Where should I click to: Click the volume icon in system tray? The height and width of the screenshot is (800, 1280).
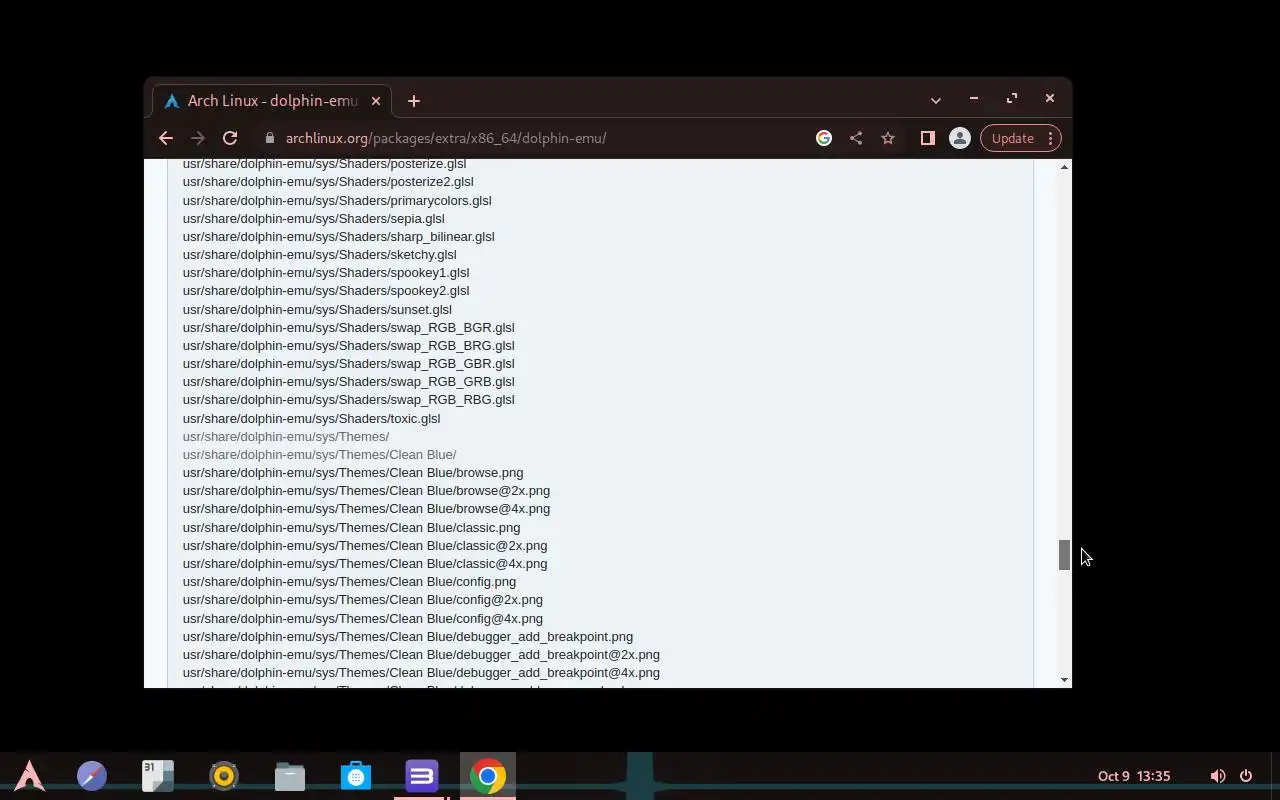[x=1217, y=776]
